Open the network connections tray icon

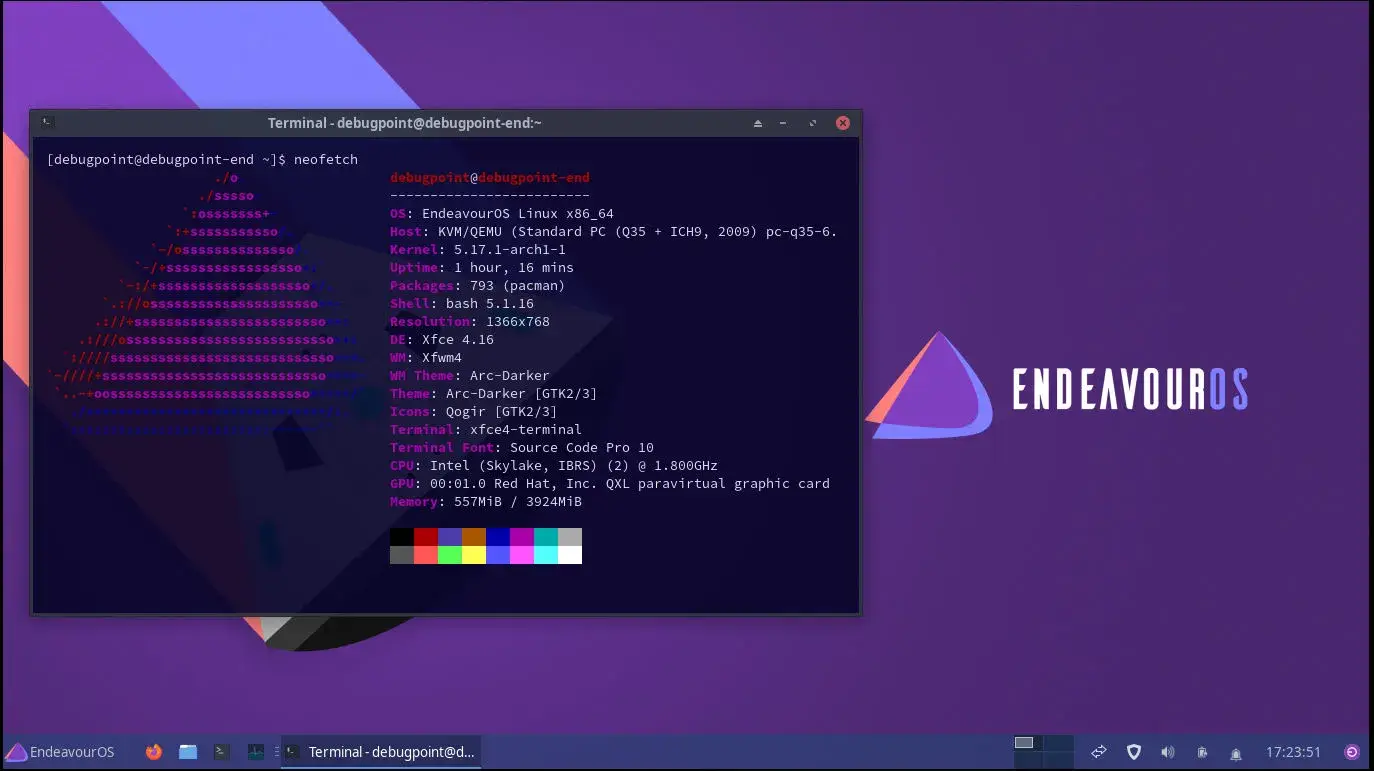[1099, 752]
